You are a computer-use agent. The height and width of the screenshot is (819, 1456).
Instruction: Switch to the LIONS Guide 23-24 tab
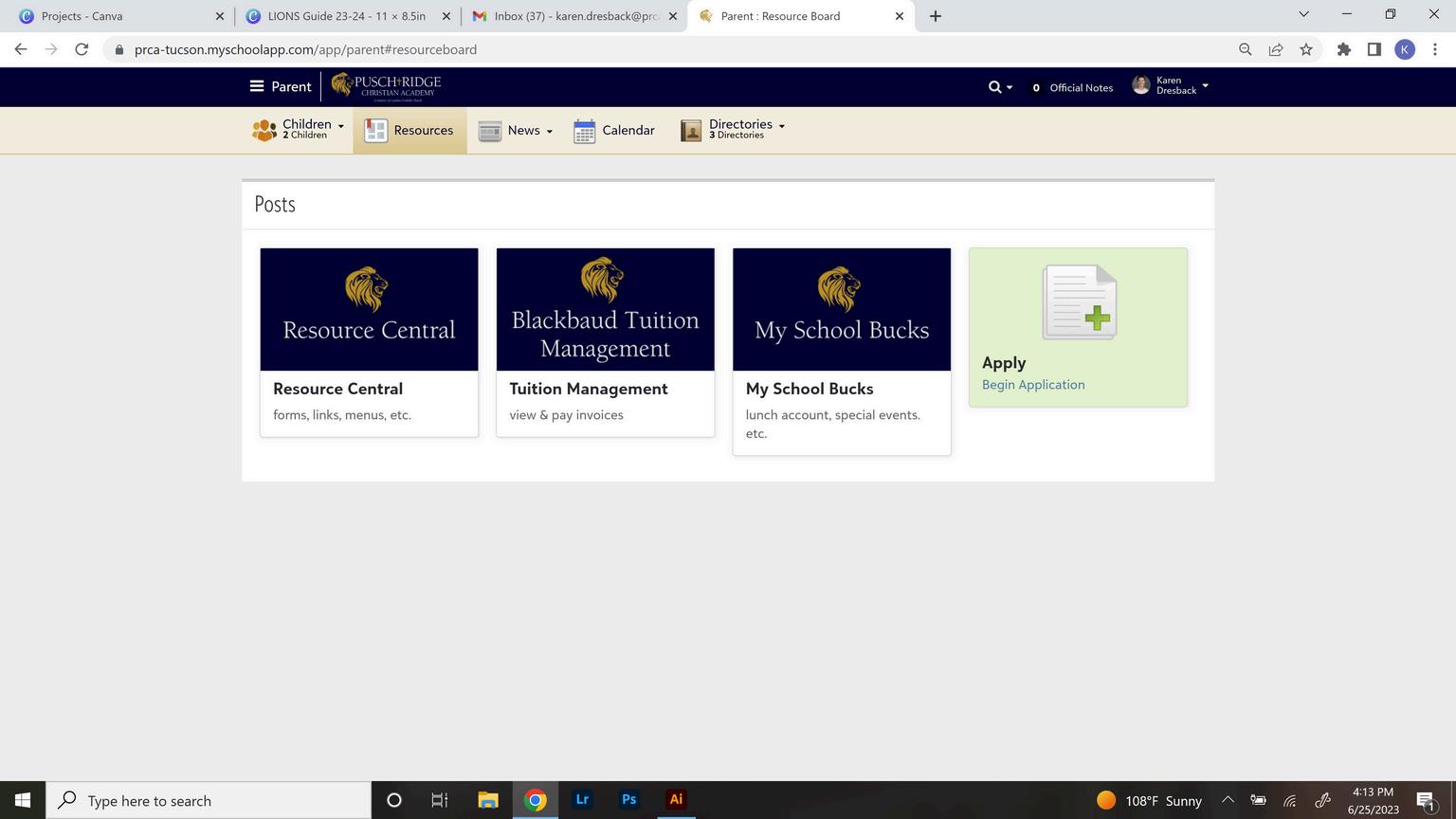[x=347, y=16]
